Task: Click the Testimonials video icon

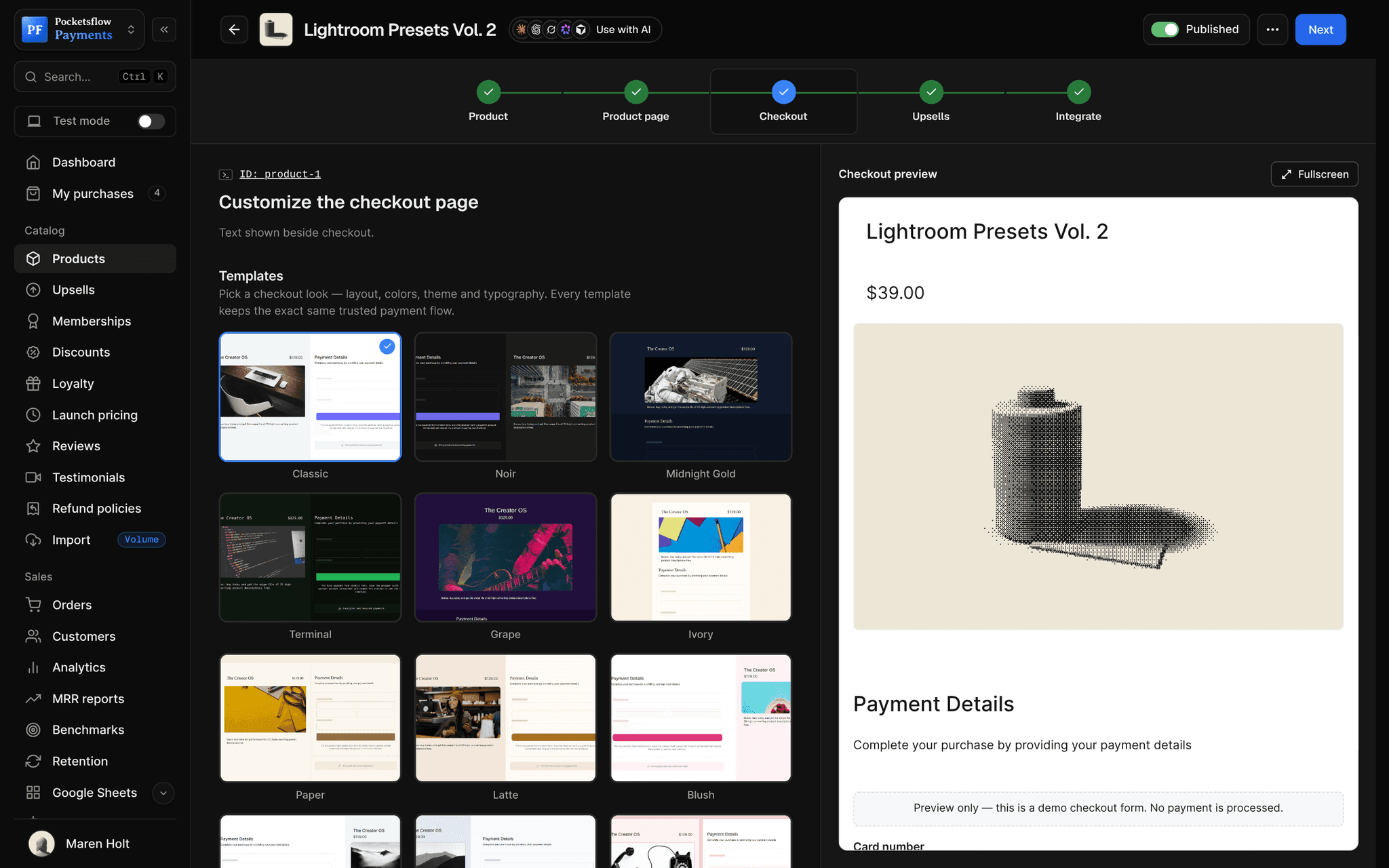Action: point(33,477)
